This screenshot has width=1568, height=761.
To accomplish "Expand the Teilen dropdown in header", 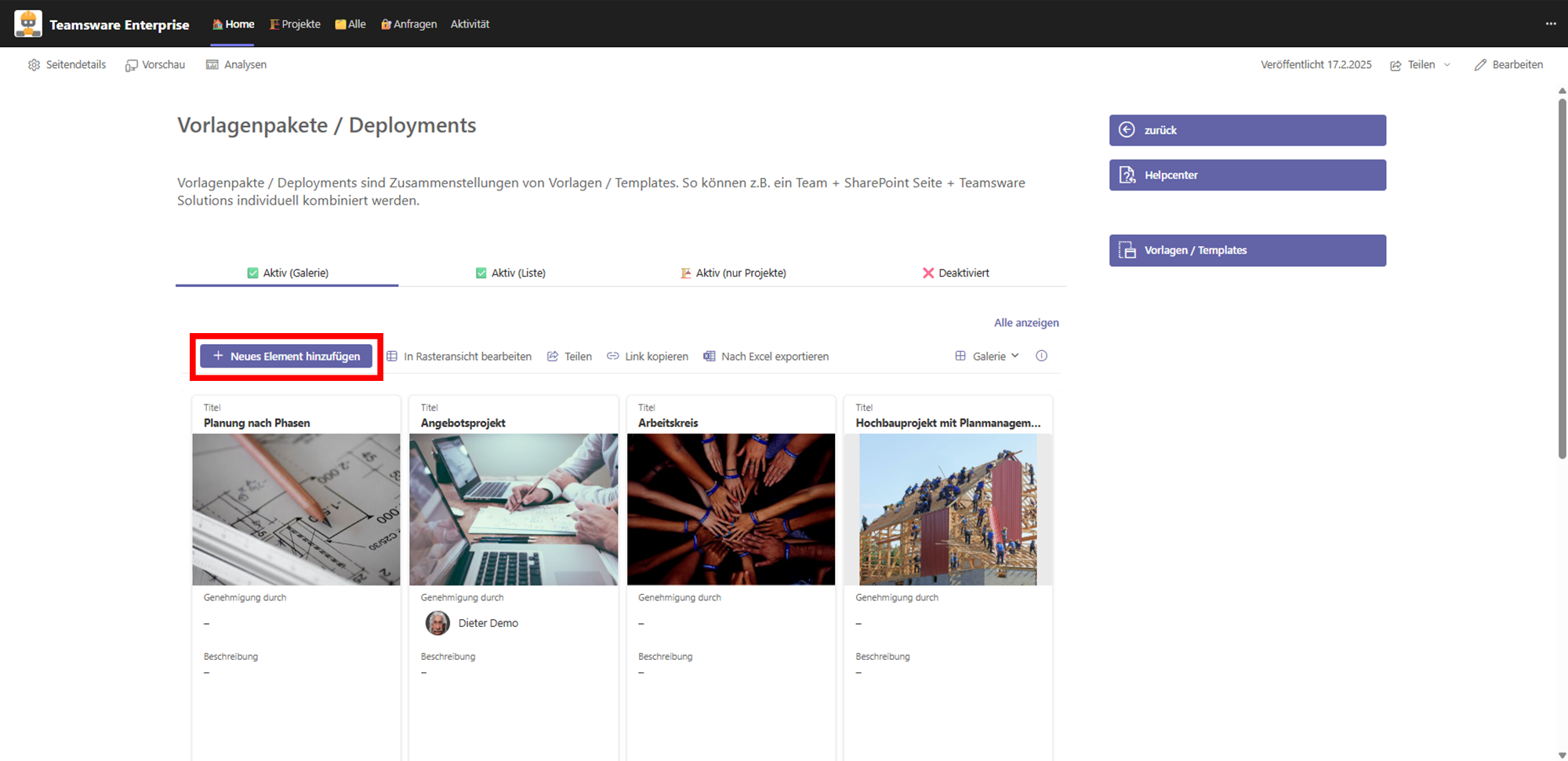I will click(1446, 65).
